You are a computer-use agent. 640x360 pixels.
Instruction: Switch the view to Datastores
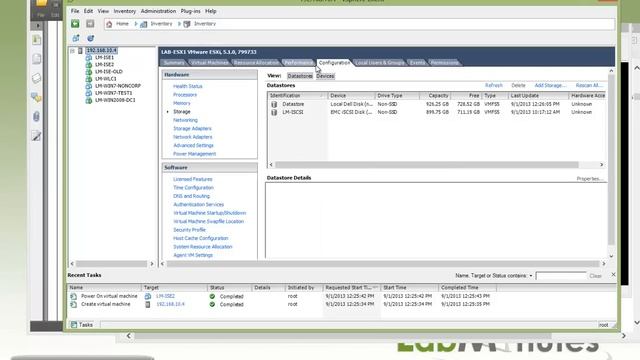point(300,76)
